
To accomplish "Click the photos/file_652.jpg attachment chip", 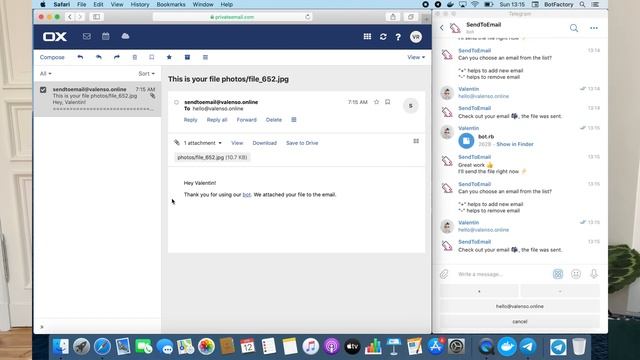I will [212, 157].
